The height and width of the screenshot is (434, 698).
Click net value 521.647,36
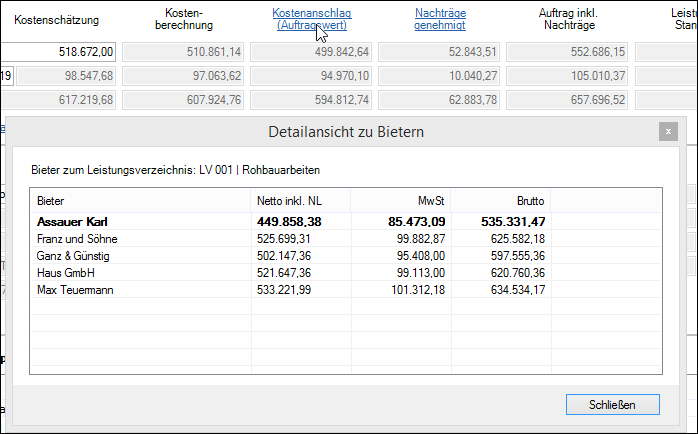[x=284, y=273]
